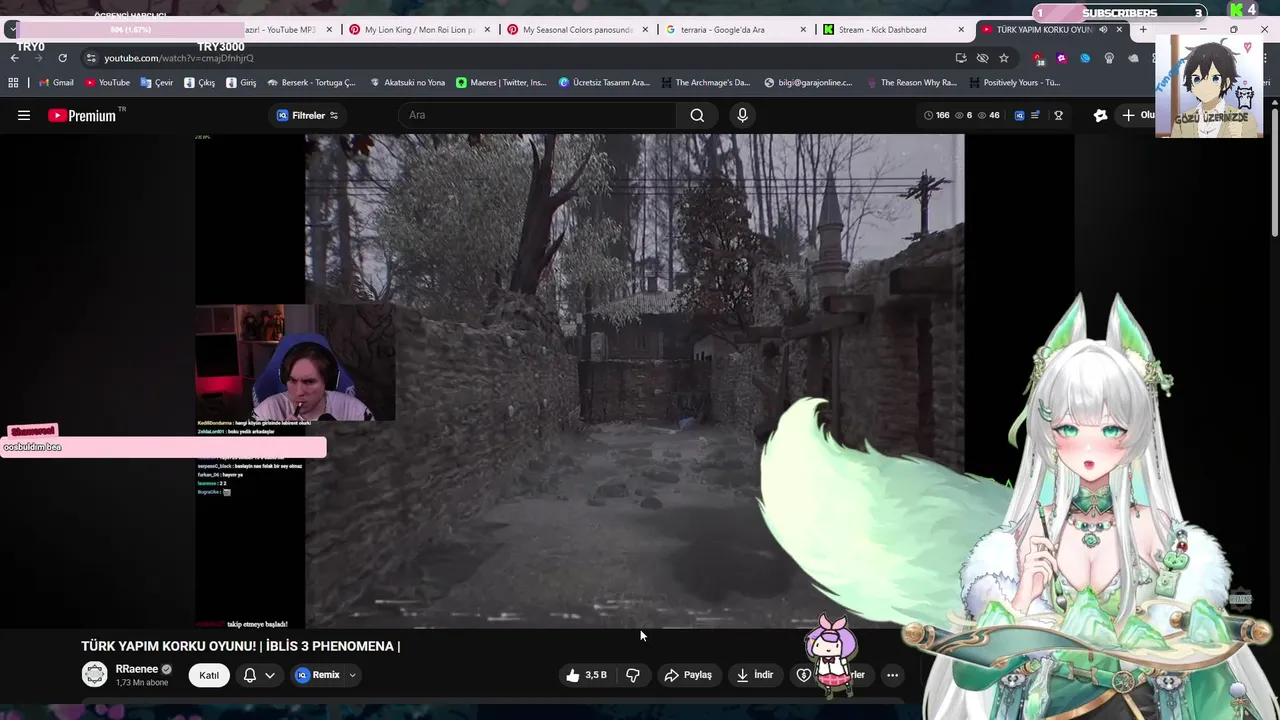This screenshot has height=720, width=1280.
Task: Click the Katıl join button
Action: point(209,675)
